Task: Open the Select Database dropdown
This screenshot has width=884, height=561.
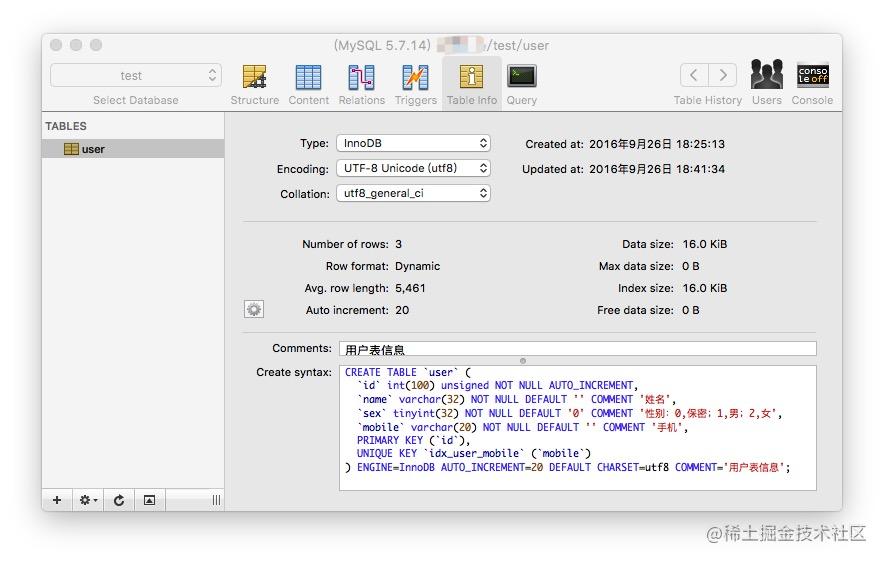Action: click(136, 76)
